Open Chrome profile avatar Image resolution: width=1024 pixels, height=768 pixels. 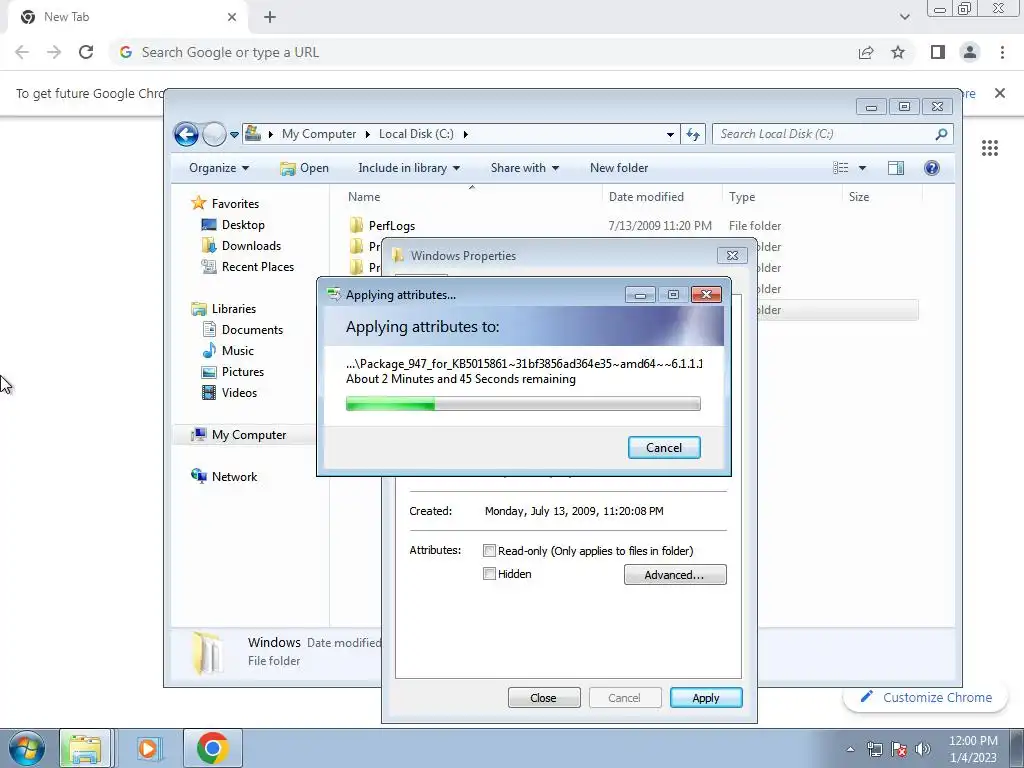[970, 52]
